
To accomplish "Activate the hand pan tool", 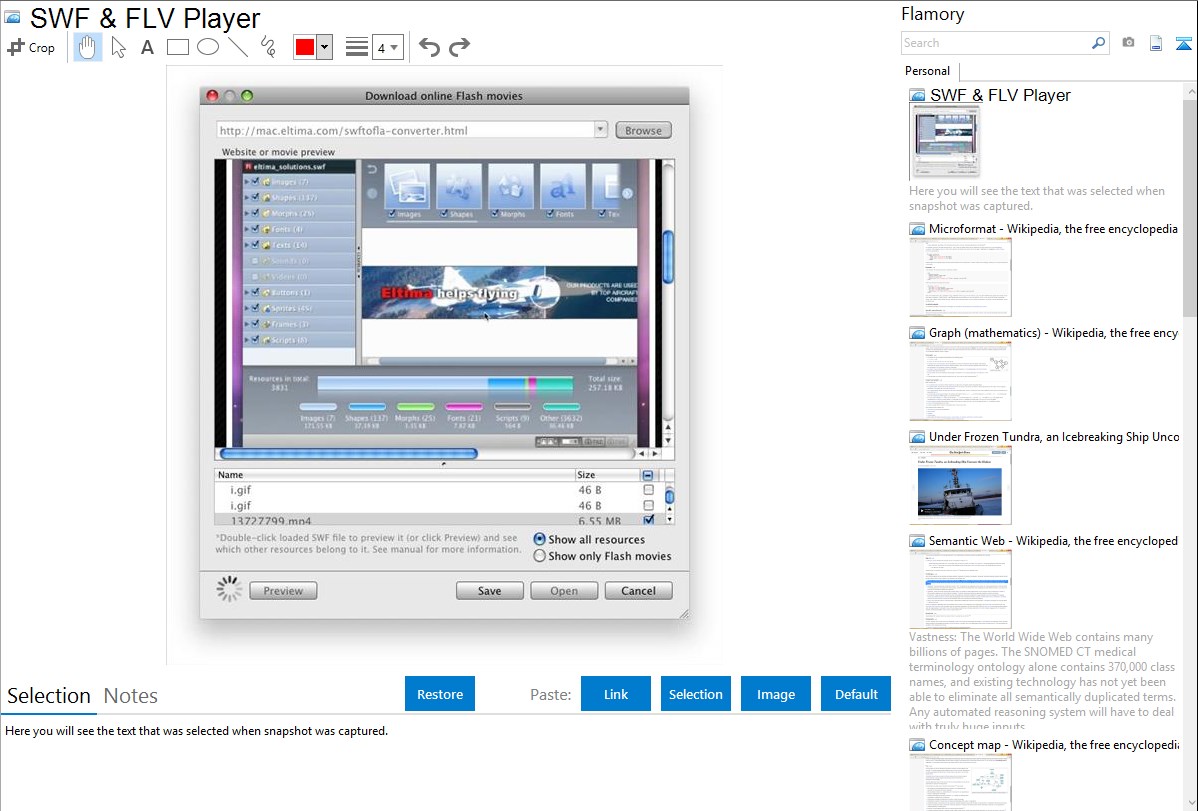I will 88,47.
